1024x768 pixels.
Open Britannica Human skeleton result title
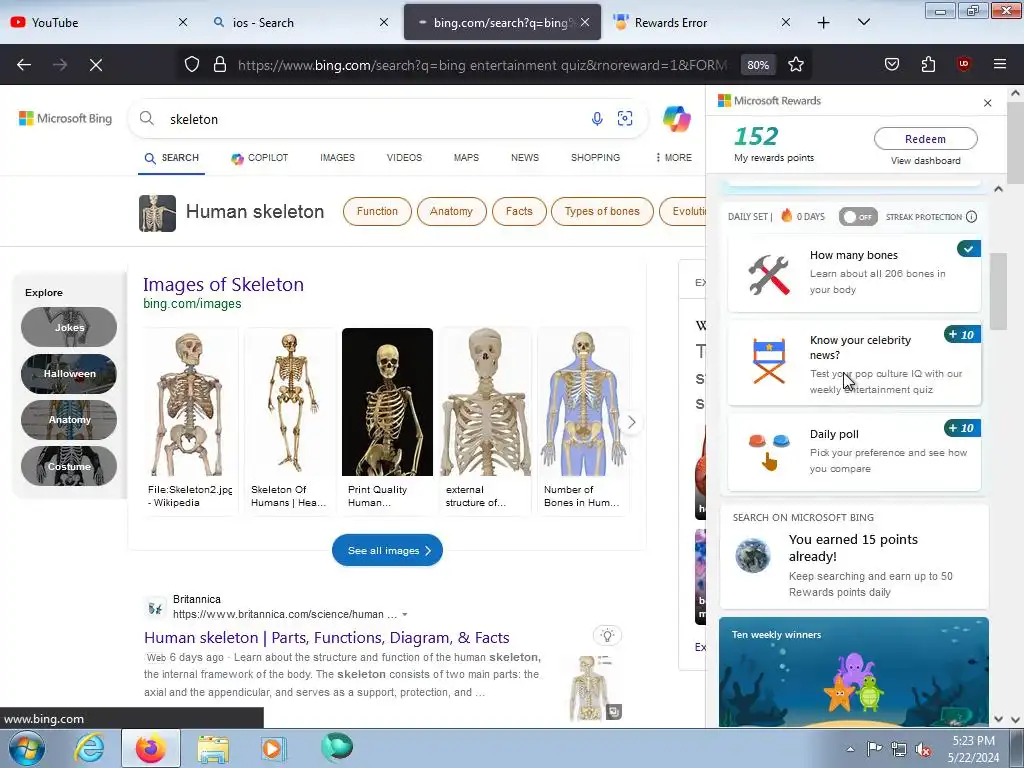coord(327,637)
